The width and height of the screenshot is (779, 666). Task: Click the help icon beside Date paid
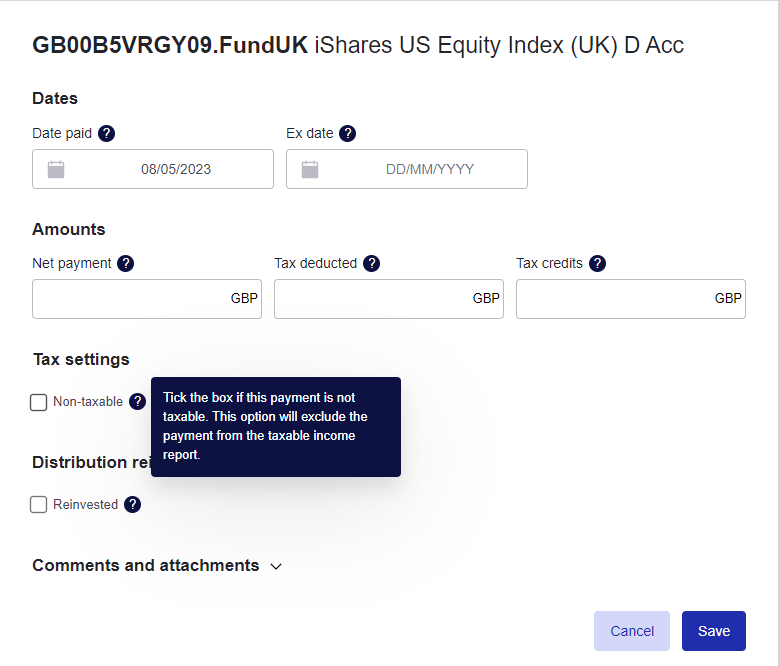(106, 134)
